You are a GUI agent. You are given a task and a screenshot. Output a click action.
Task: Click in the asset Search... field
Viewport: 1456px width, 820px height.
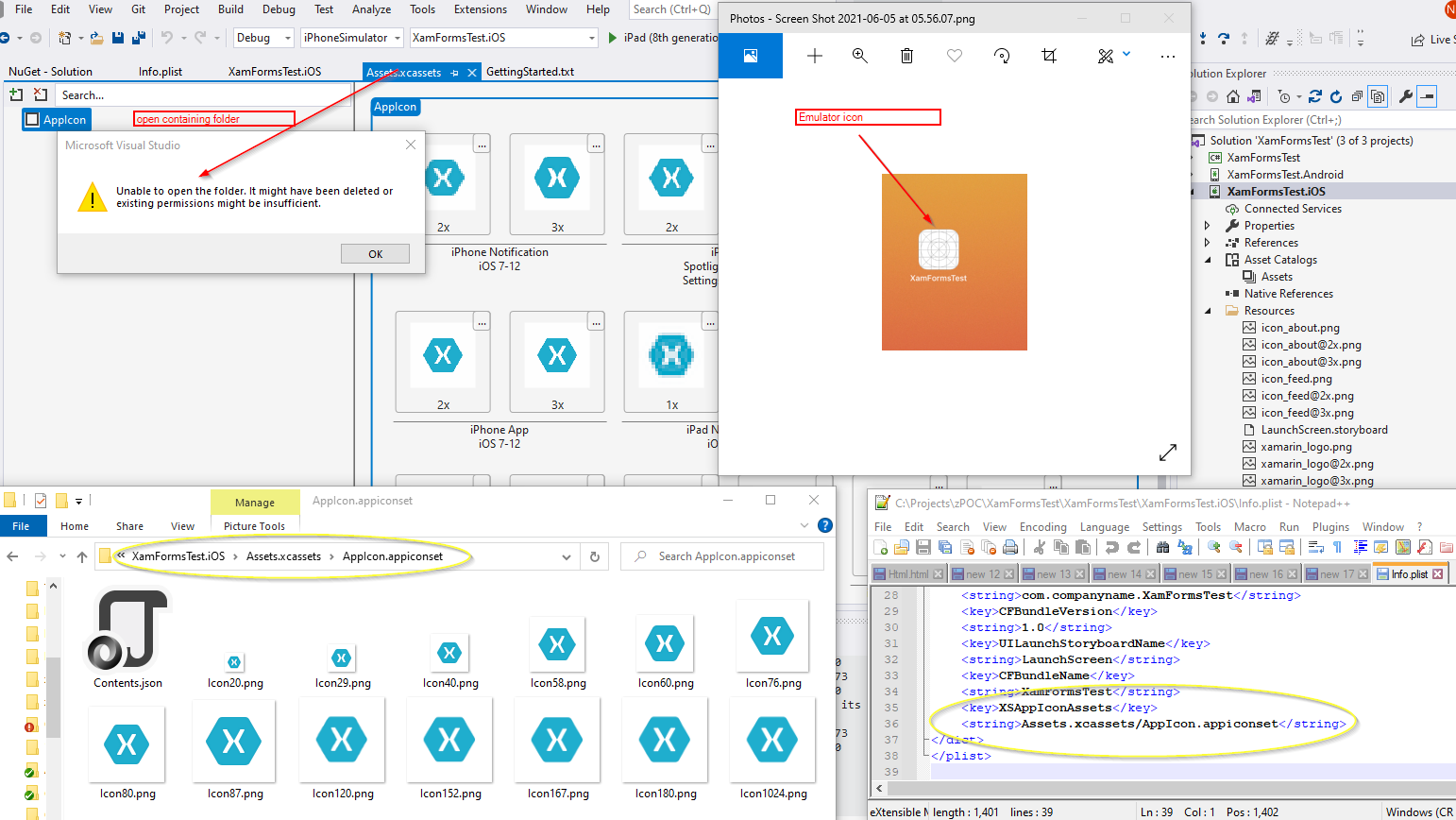[x=201, y=95]
